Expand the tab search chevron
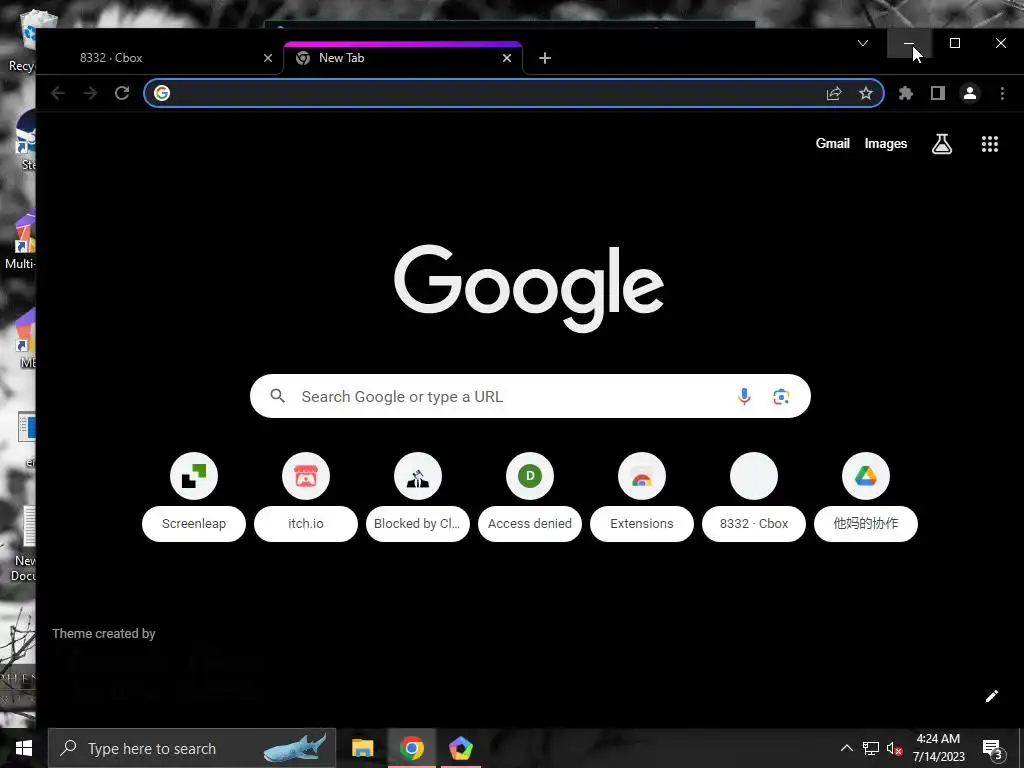This screenshot has width=1024, height=768. tap(863, 43)
